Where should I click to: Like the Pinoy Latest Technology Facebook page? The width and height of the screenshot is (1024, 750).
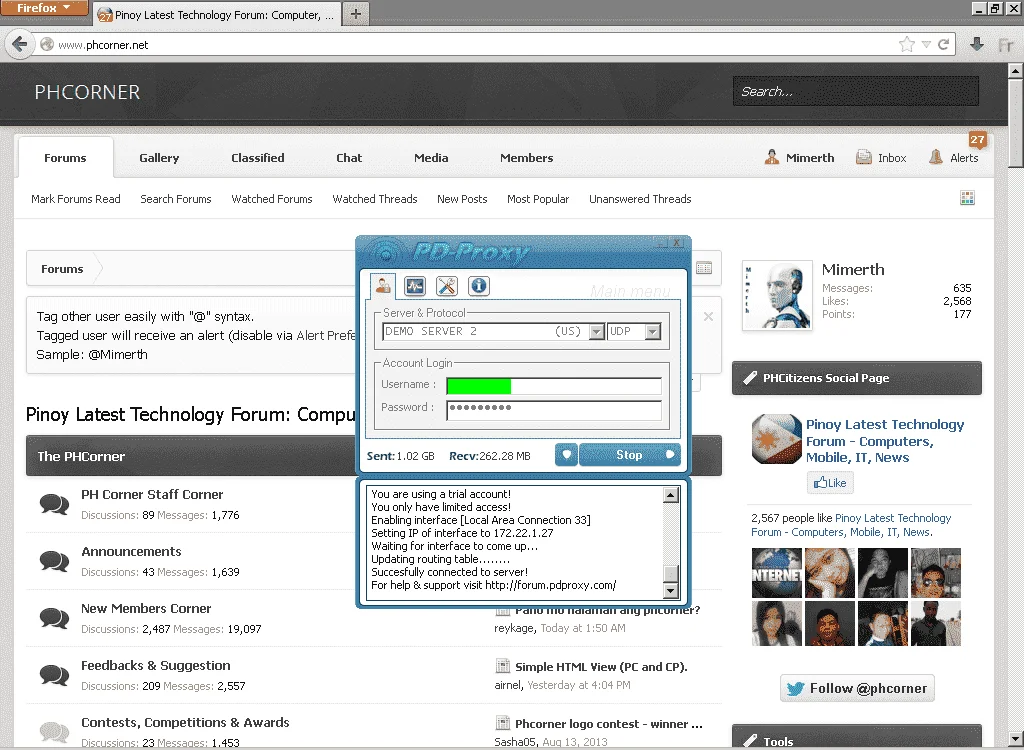[x=830, y=483]
